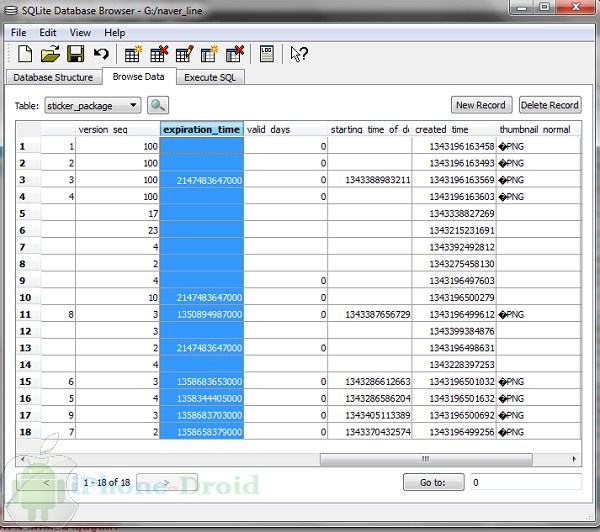Select the created time column header
Viewport: 600px width, 532px height.
pyautogui.click(x=454, y=129)
